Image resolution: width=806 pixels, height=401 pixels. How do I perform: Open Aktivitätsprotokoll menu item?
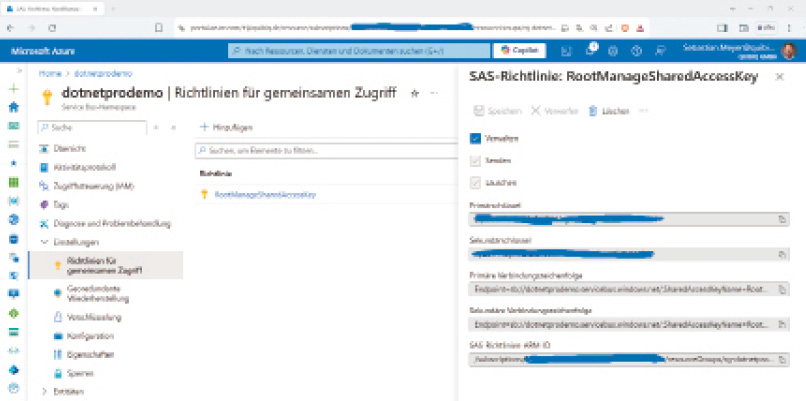[x=78, y=167]
